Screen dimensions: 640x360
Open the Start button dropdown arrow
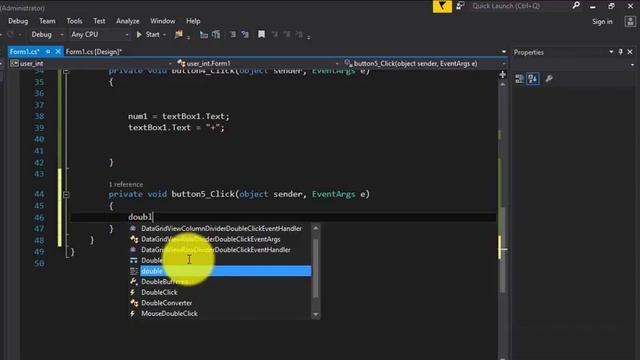(x=164, y=35)
